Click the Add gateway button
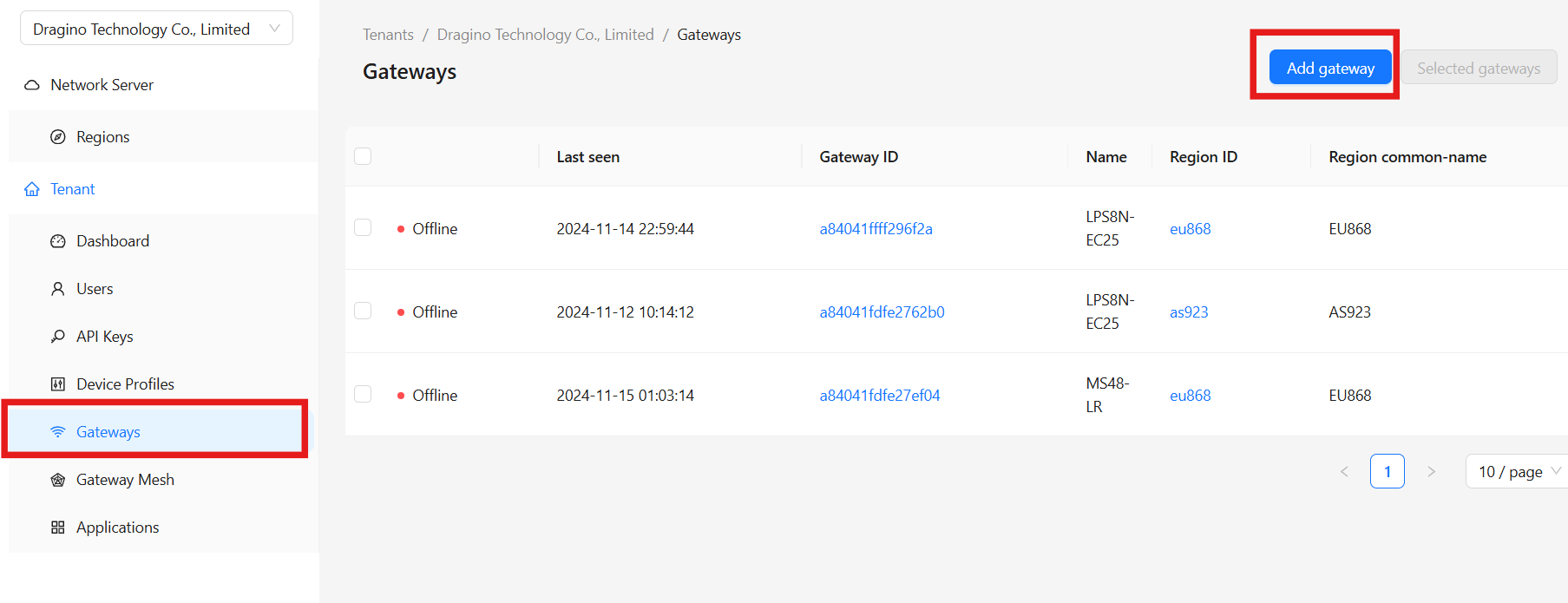The height and width of the screenshot is (603, 1568). click(x=1329, y=68)
